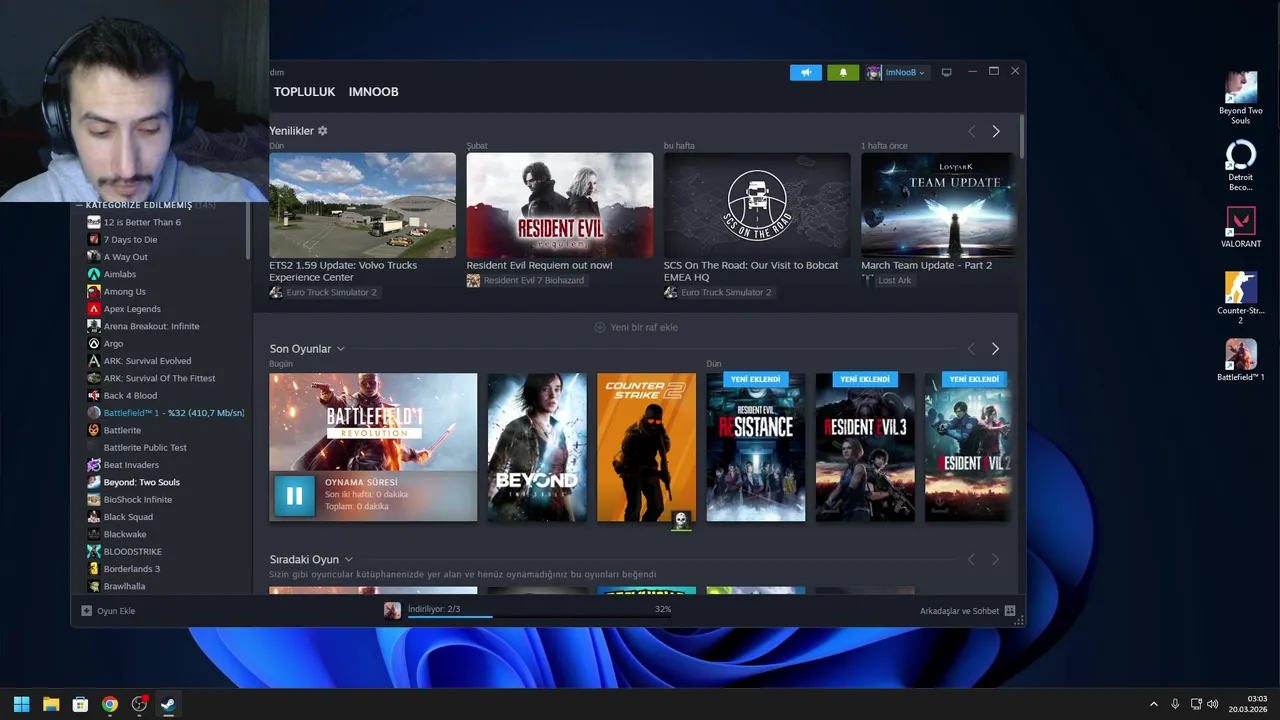
Task: Click the main content scrollbar
Action: (1021, 135)
